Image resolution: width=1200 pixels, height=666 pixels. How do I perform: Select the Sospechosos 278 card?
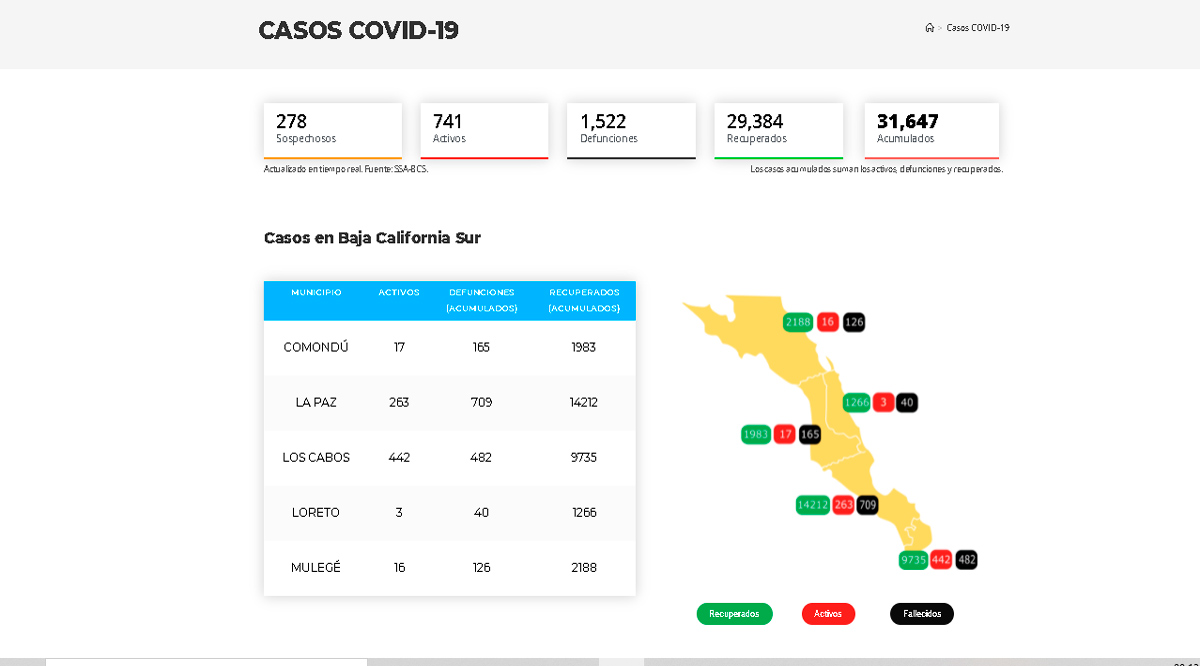pyautogui.click(x=333, y=131)
